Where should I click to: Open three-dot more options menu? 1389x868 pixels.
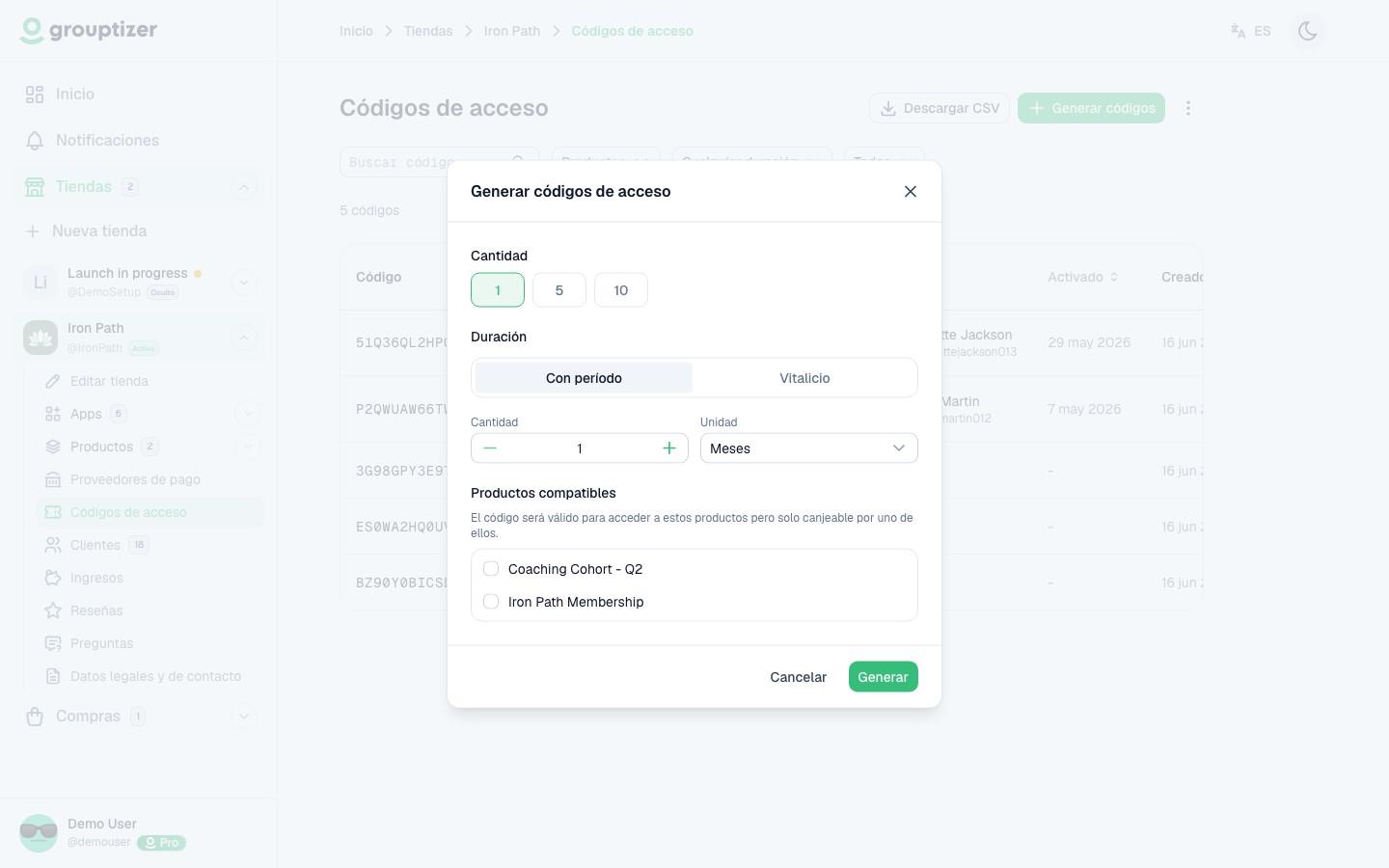pos(1188,108)
